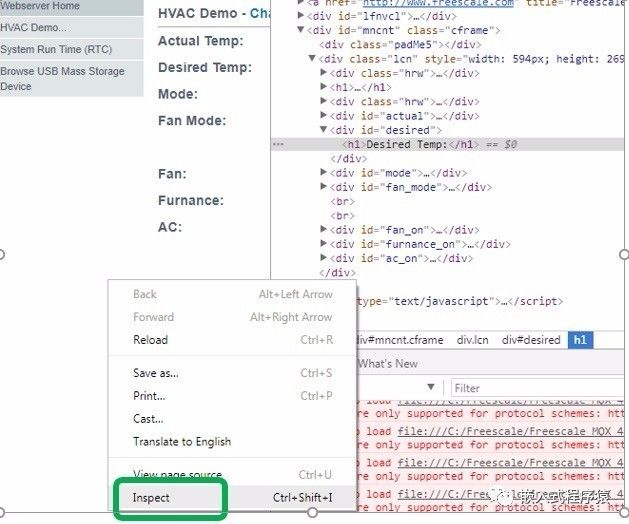The image size is (629, 524).
Task: Choose Save as... in context menu
Action: (x=233, y=373)
